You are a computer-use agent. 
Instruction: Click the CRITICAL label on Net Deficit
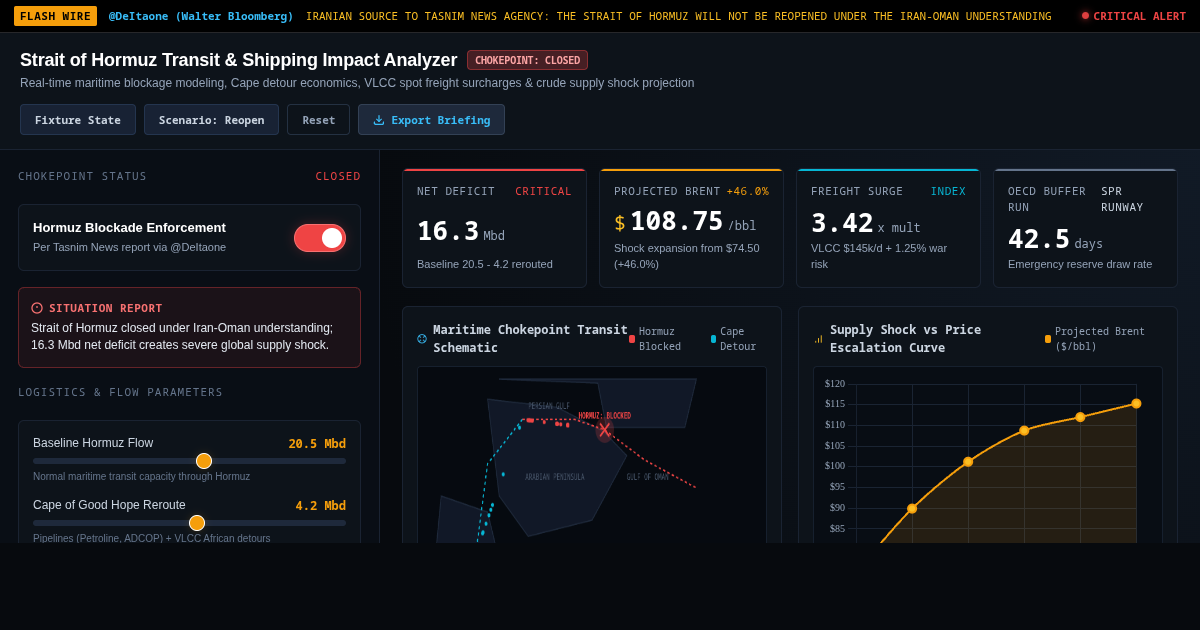click(543, 191)
